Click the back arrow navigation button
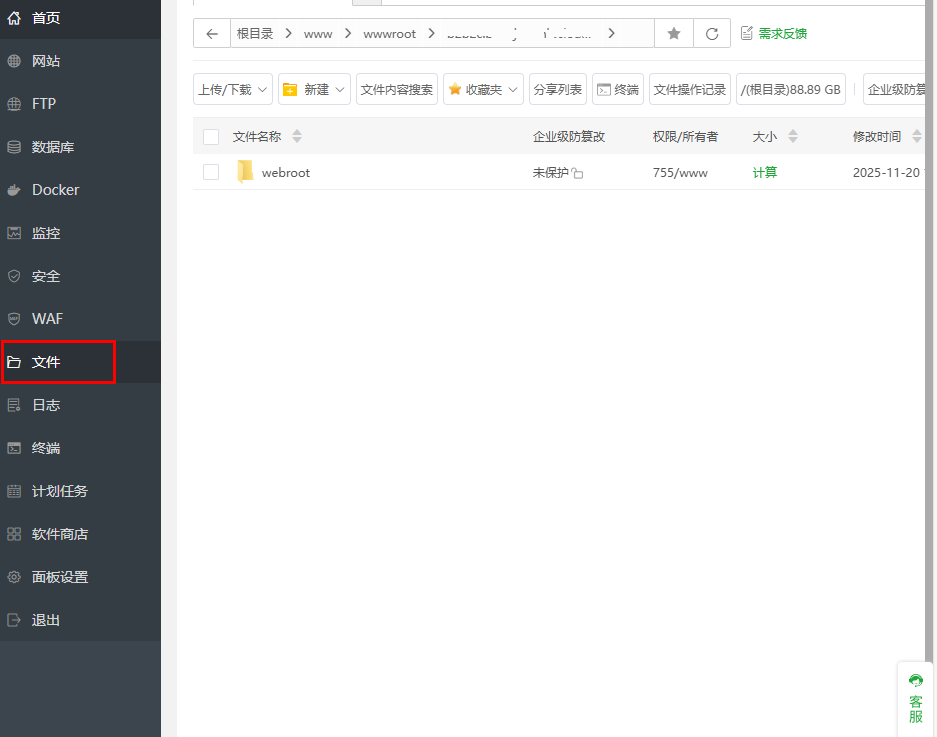This screenshot has width=937, height=737. 211,34
